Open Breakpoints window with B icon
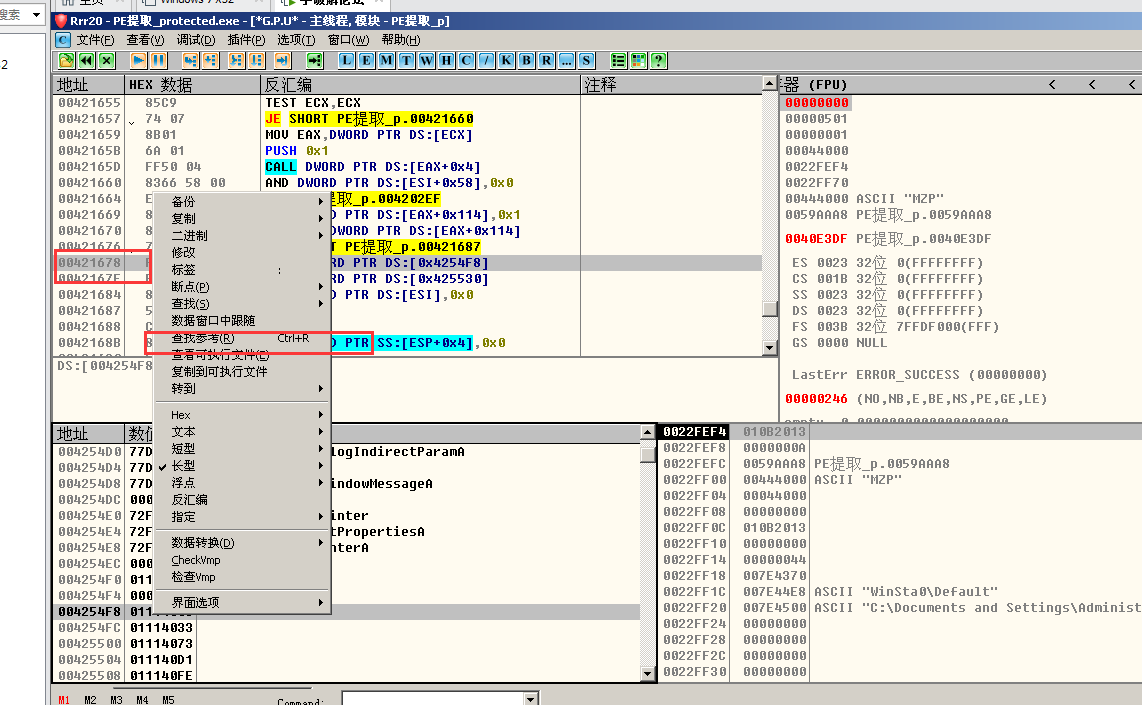Screen dimensions: 1142x705 pyautogui.click(x=527, y=60)
